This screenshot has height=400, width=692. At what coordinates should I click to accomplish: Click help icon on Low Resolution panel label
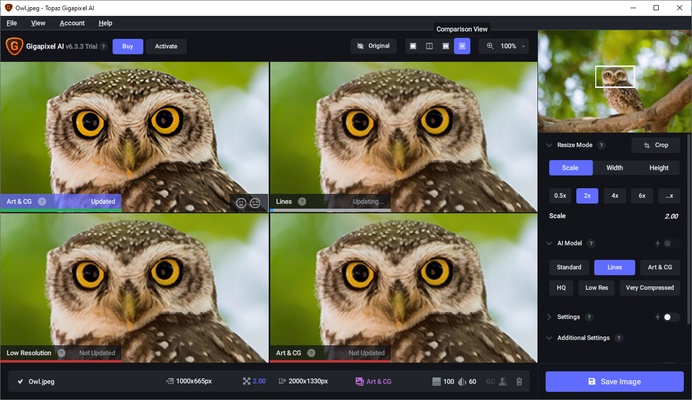pos(61,353)
